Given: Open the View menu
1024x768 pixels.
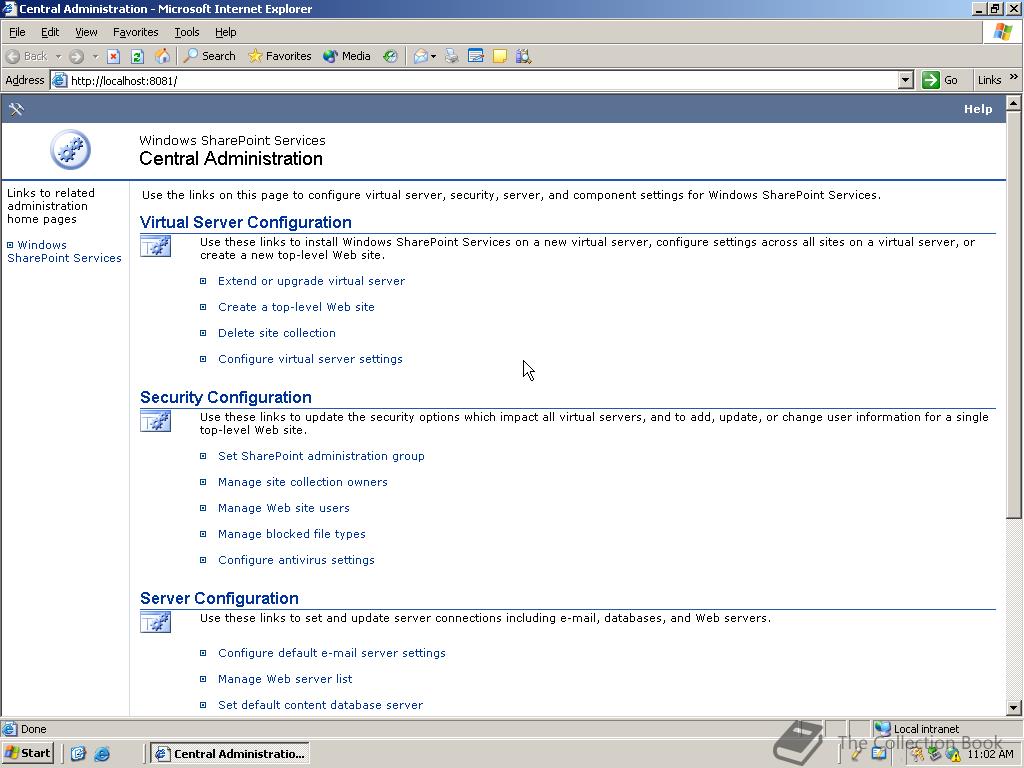Looking at the screenshot, I should click(86, 32).
